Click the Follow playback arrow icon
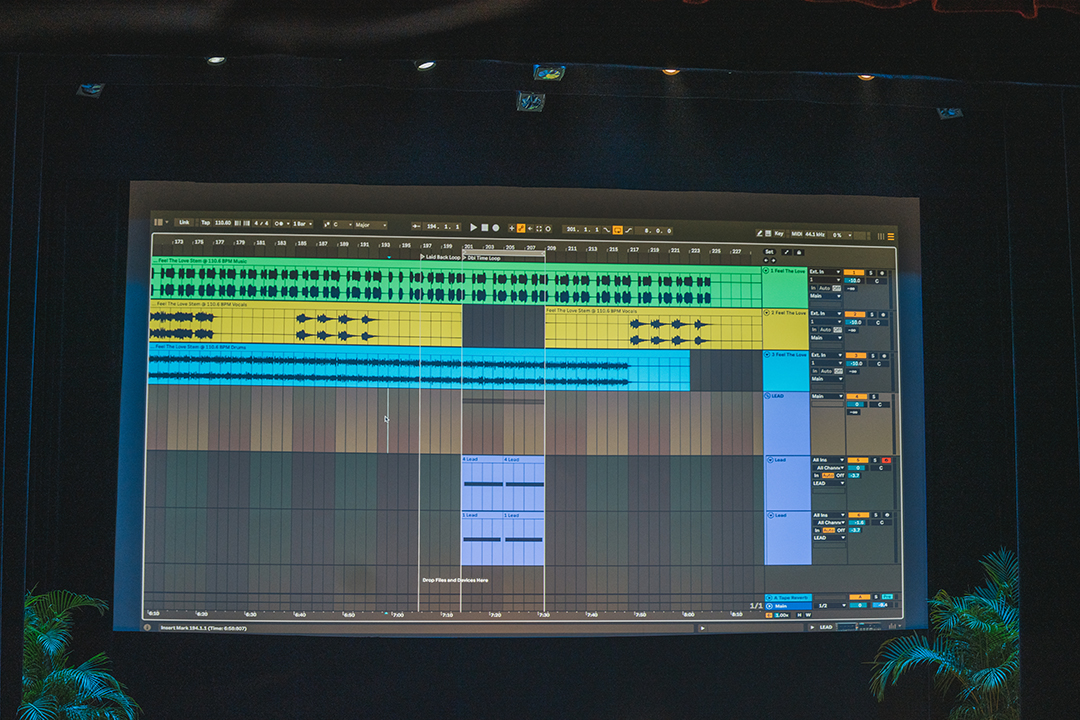 416,226
